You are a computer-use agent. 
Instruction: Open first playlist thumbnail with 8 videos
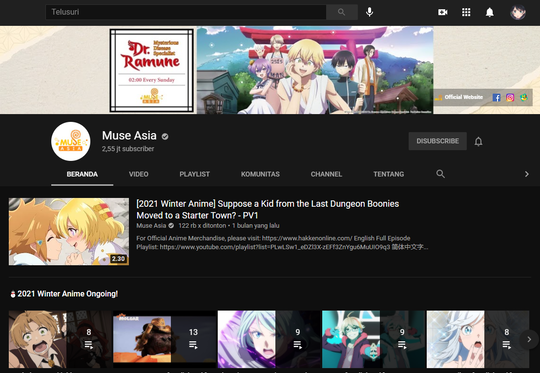[60, 339]
